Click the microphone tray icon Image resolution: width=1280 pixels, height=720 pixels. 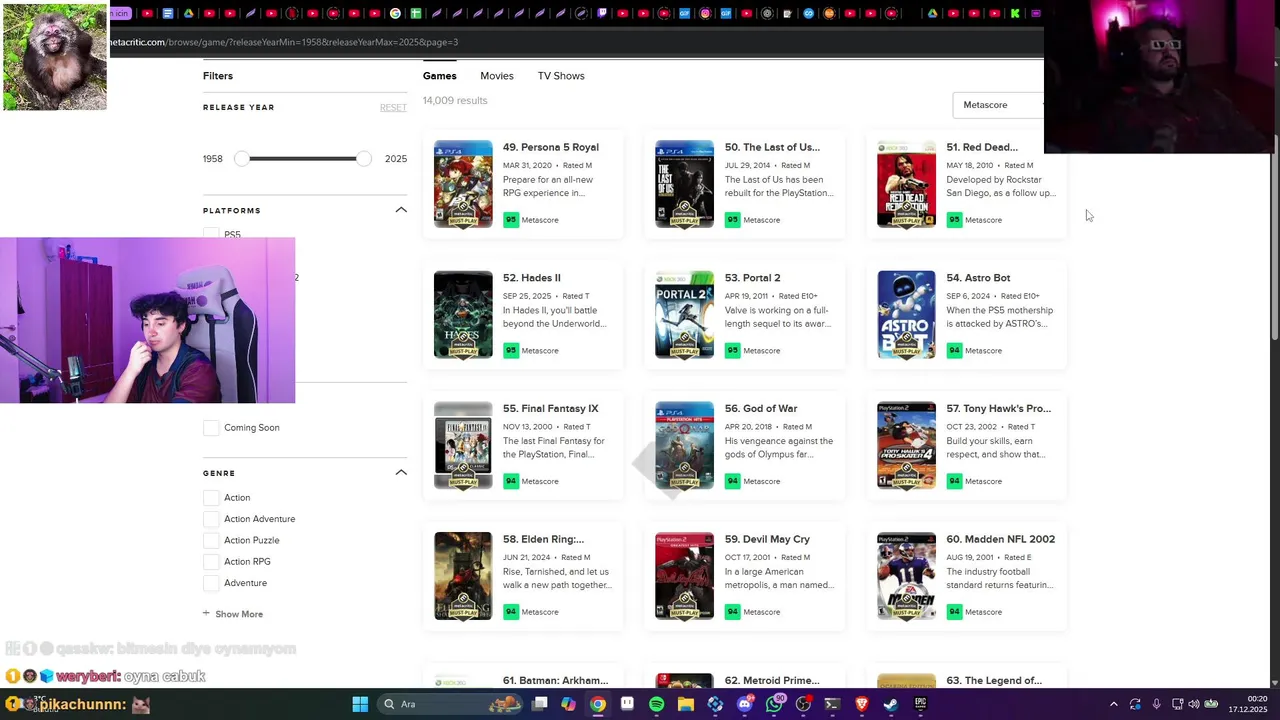click(1157, 704)
